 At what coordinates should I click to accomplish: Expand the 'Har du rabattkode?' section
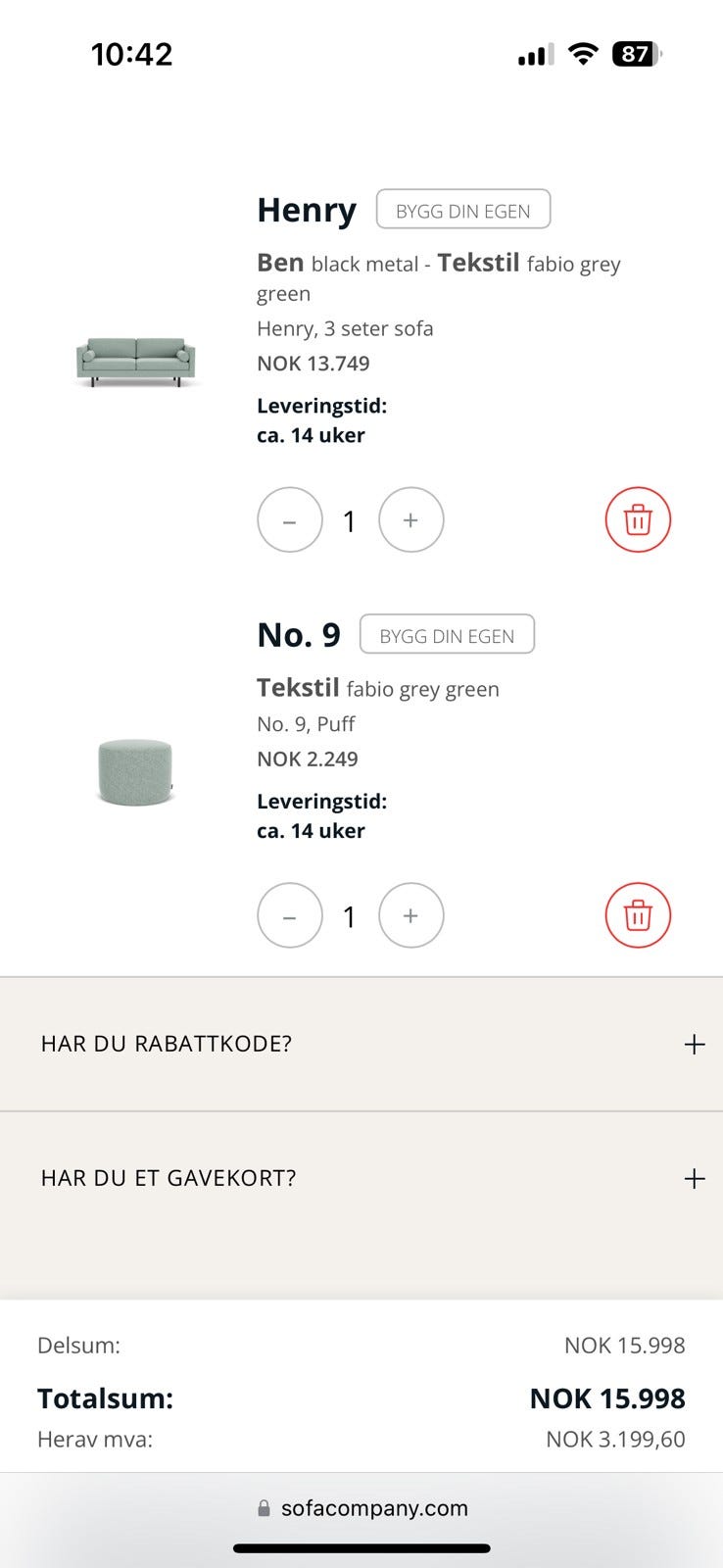(167, 1044)
